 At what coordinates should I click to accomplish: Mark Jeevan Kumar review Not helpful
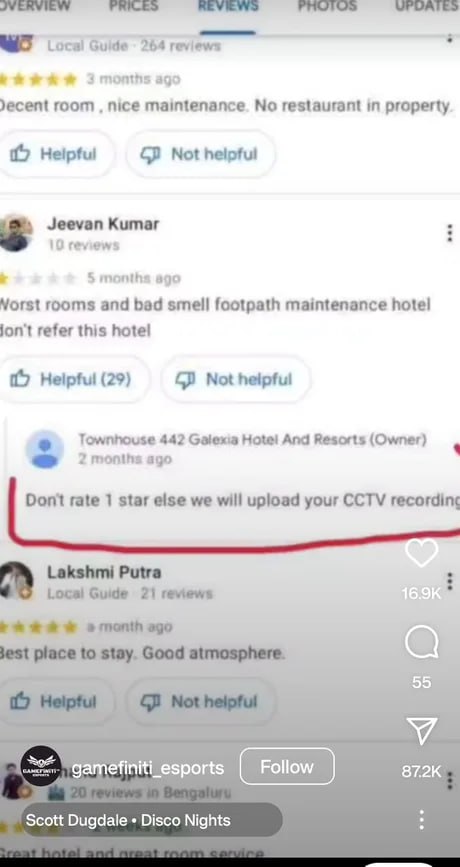(236, 379)
